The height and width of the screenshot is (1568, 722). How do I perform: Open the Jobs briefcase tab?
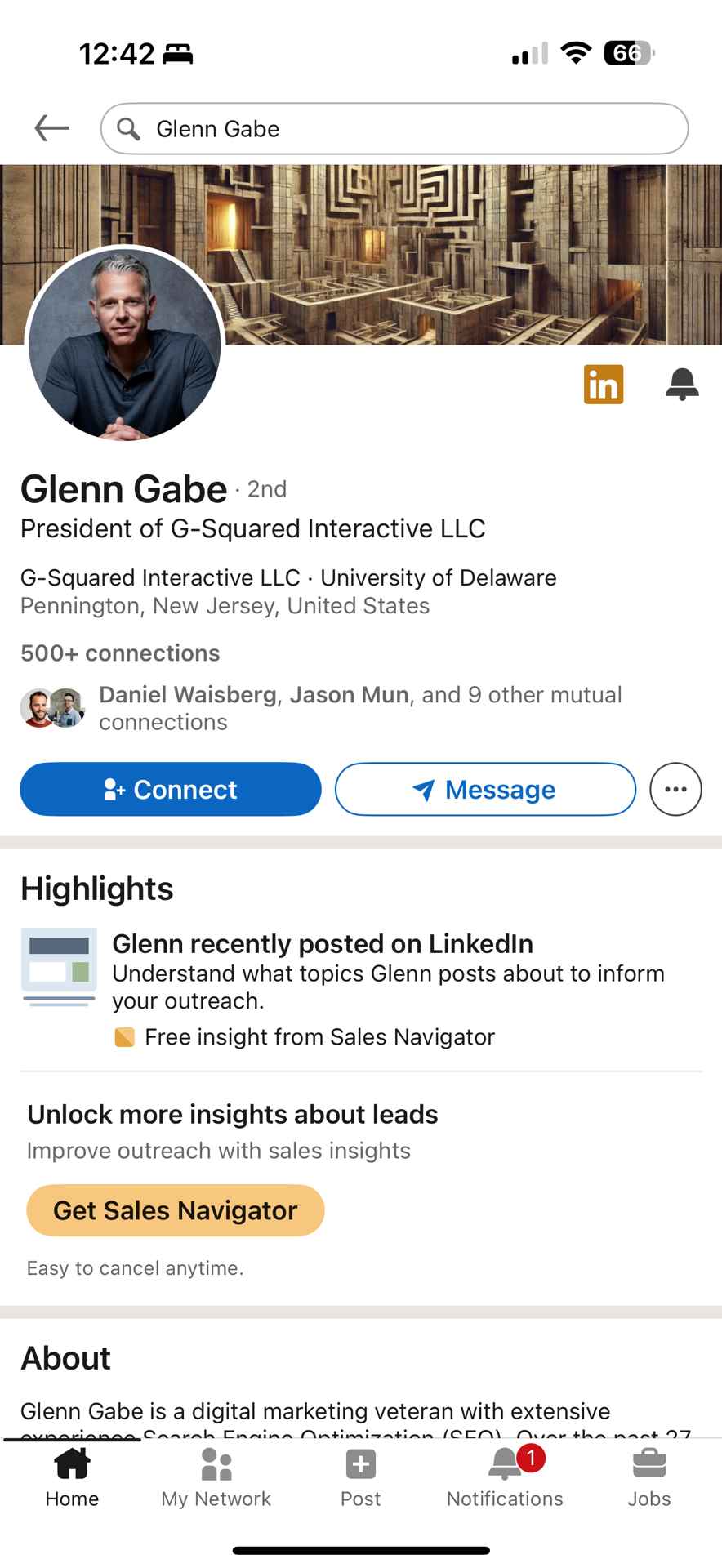(649, 1478)
